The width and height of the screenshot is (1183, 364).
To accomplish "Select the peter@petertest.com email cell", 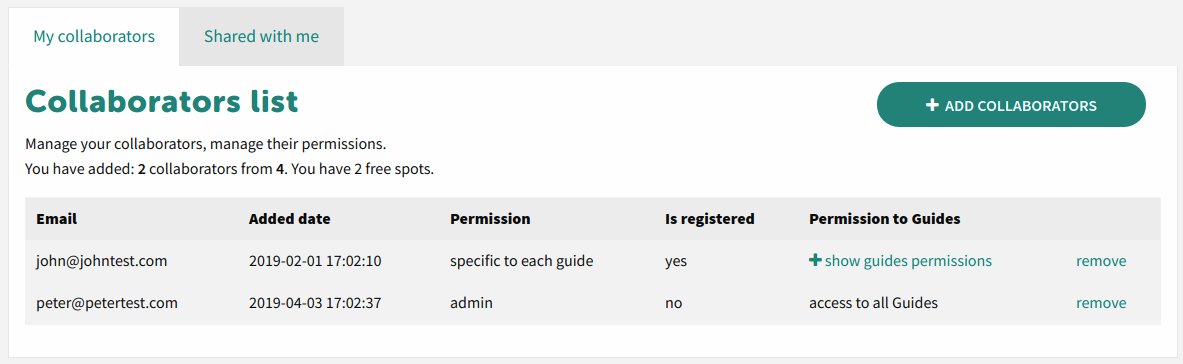I will [x=107, y=303].
